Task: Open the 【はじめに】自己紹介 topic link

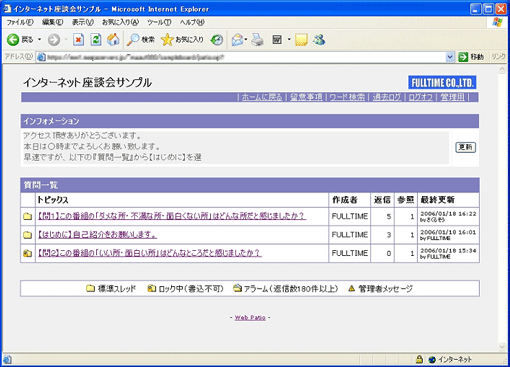Action: (x=97, y=235)
